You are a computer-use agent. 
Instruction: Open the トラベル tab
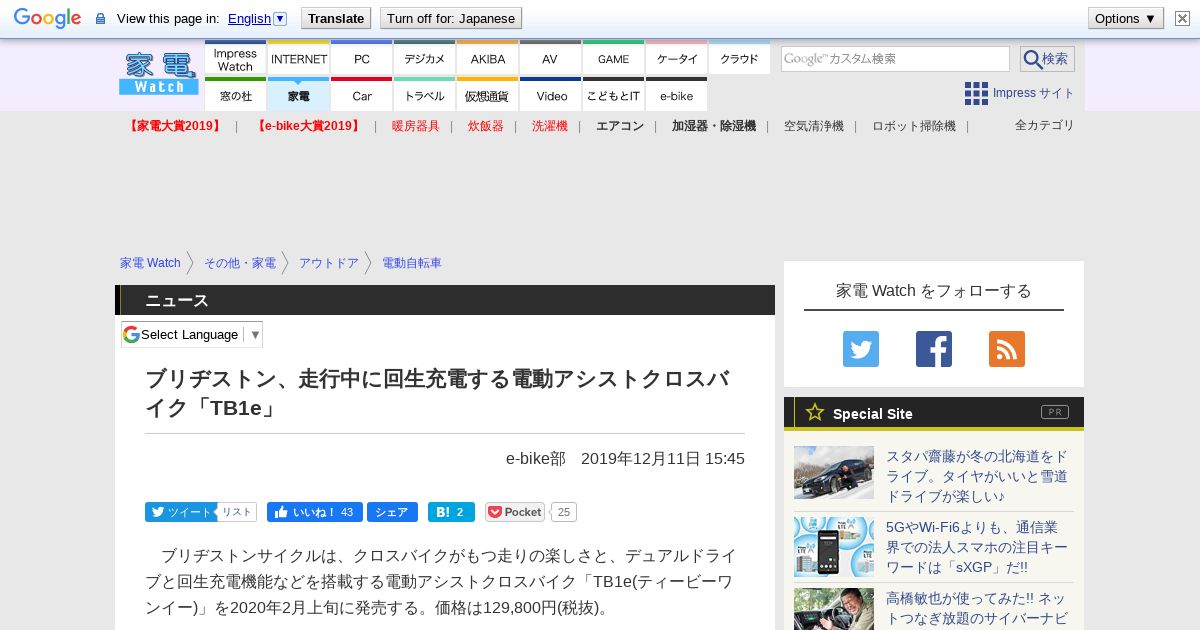tap(424, 96)
